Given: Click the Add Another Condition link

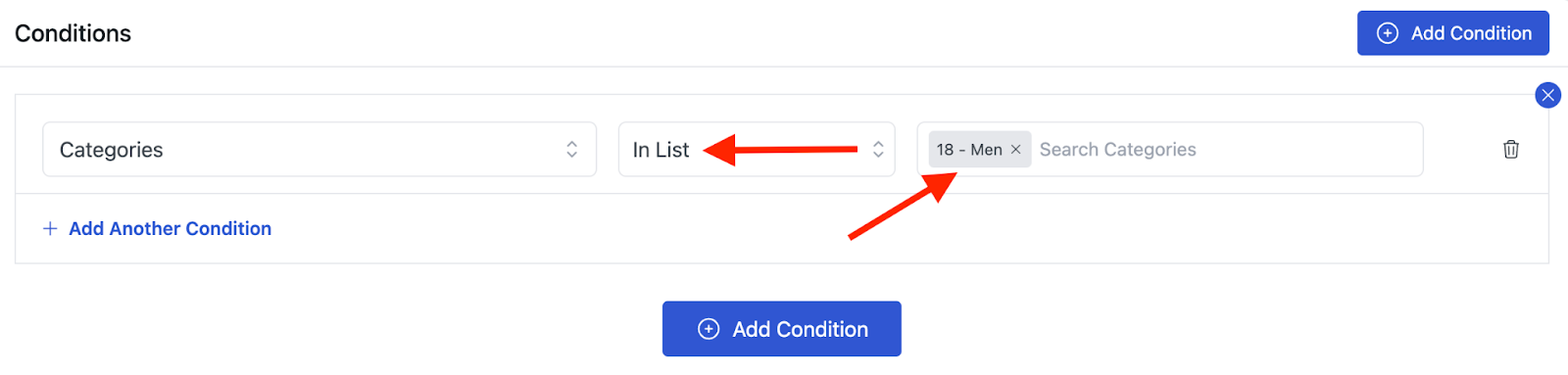Looking at the screenshot, I should tap(170, 228).
